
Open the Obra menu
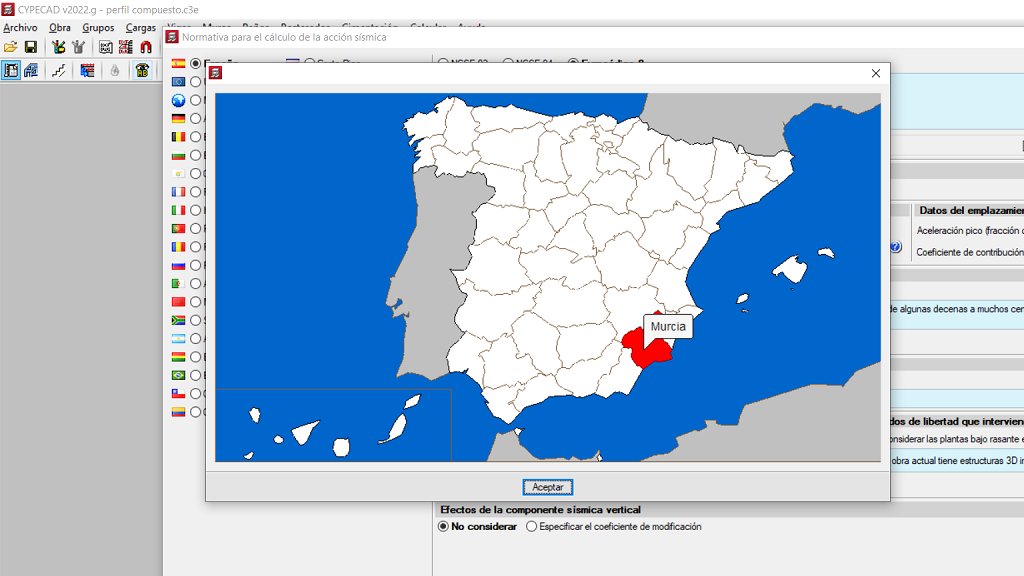click(x=60, y=28)
